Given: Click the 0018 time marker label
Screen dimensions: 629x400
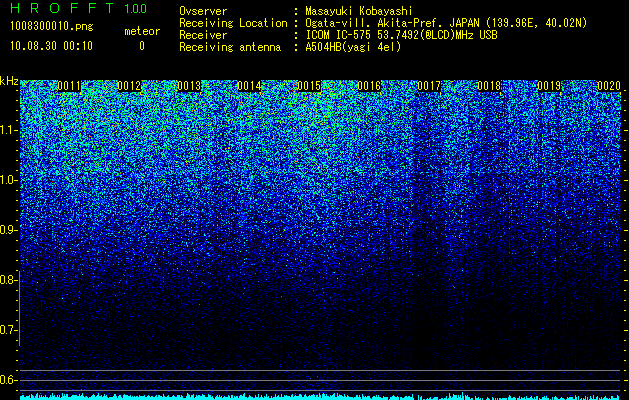Looking at the screenshot, I should [x=489, y=86].
